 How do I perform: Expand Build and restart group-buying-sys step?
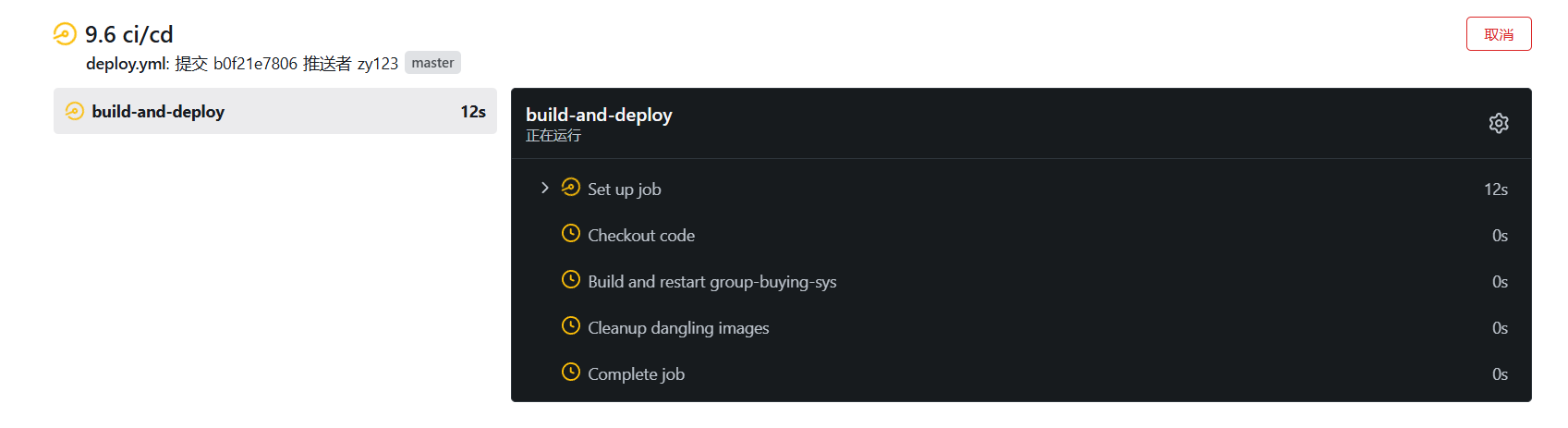(1021, 282)
